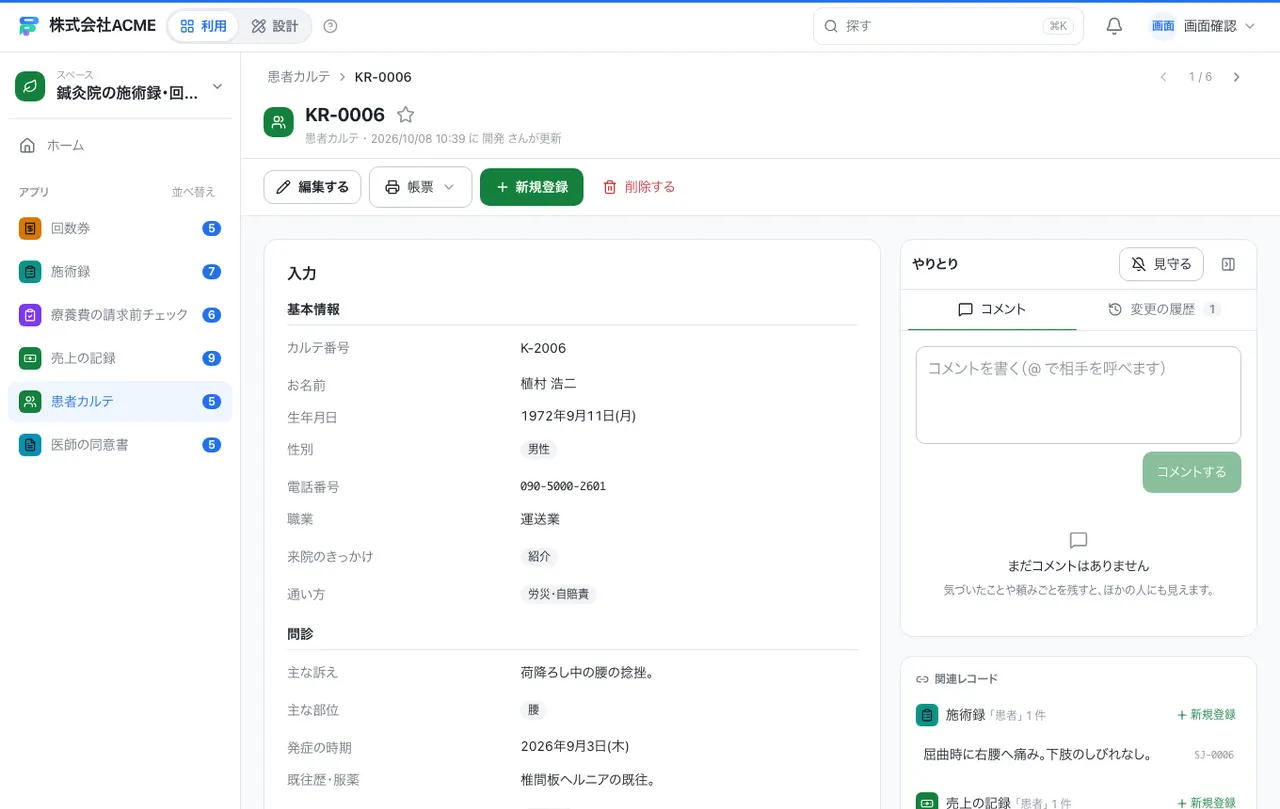Screen dimensions: 1280x809
Task: Add new 売上の記録 related record
Action: coord(1206,803)
